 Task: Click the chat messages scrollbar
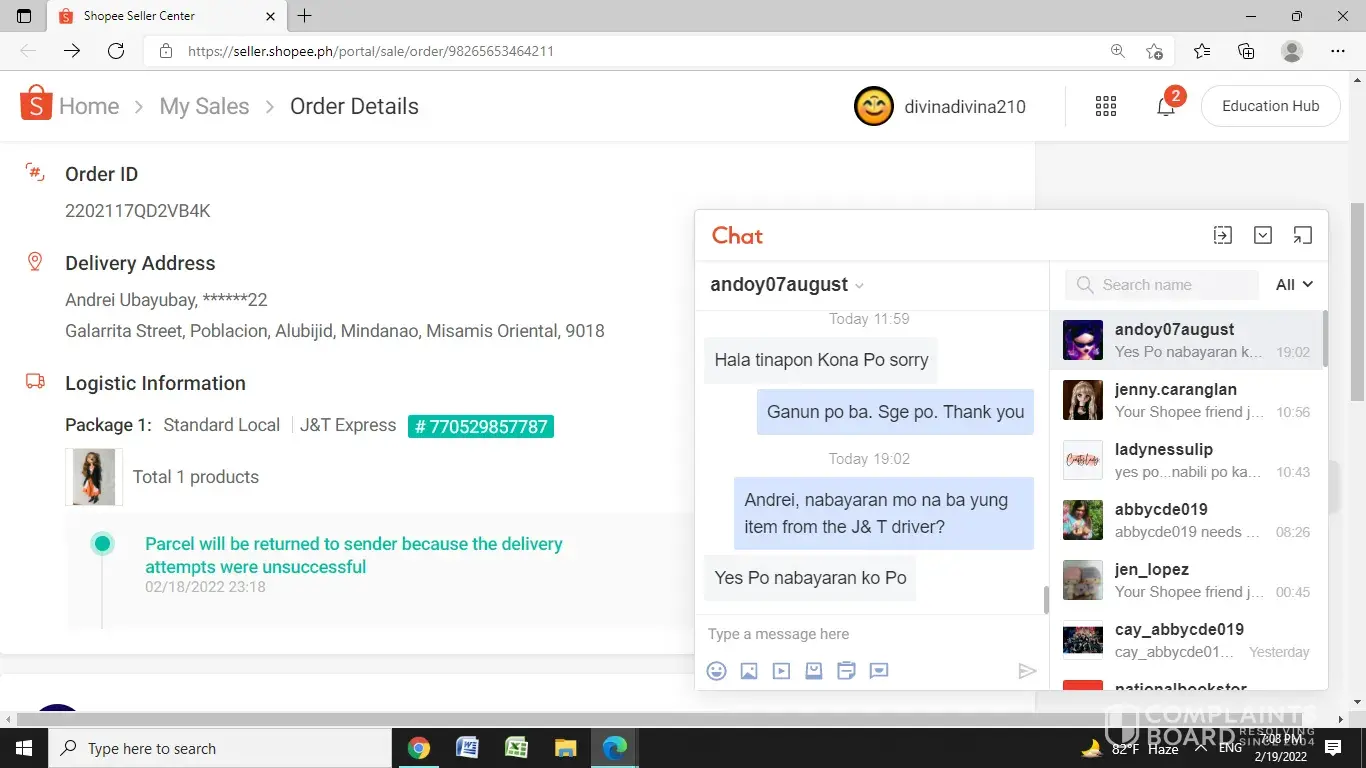(1046, 599)
